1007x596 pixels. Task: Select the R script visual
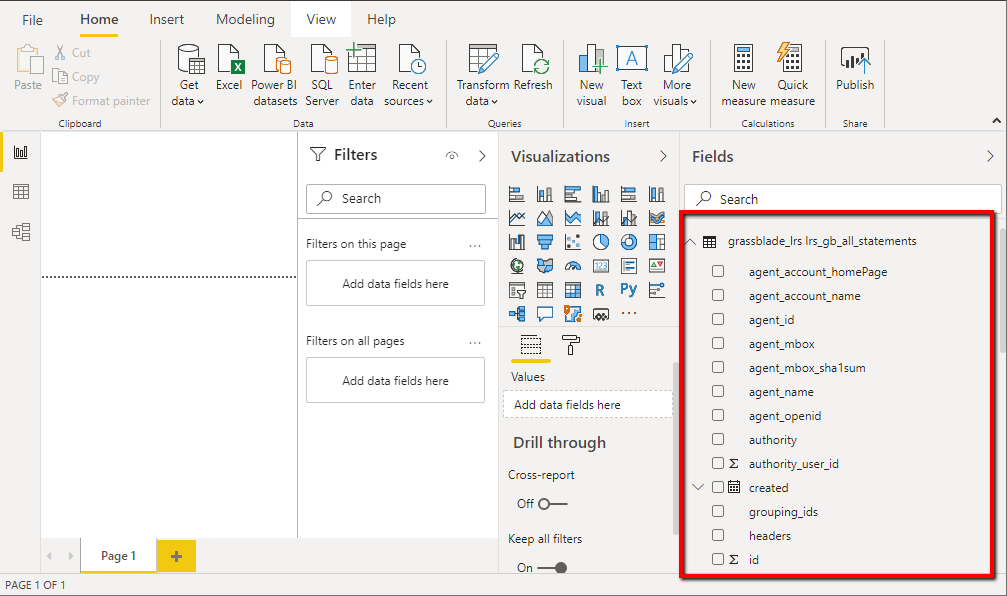(x=600, y=290)
